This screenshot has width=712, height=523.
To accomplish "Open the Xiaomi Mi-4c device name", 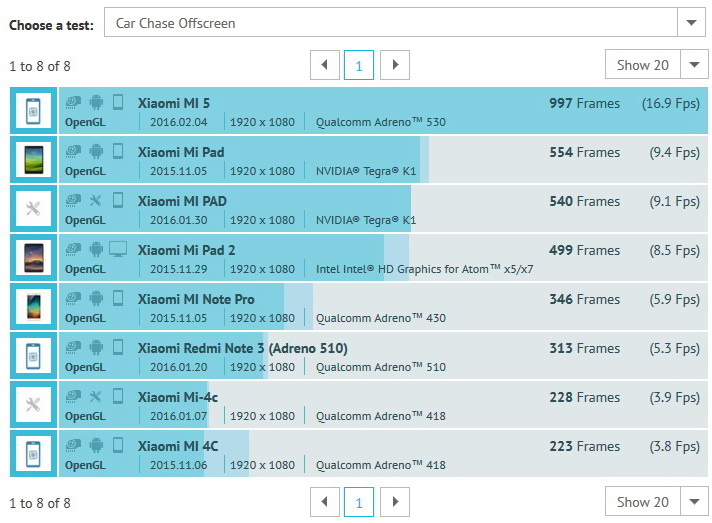I will click(178, 397).
